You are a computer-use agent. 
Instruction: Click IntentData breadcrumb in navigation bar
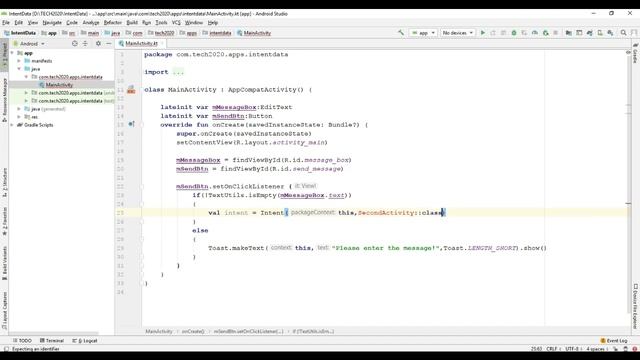(20, 33)
